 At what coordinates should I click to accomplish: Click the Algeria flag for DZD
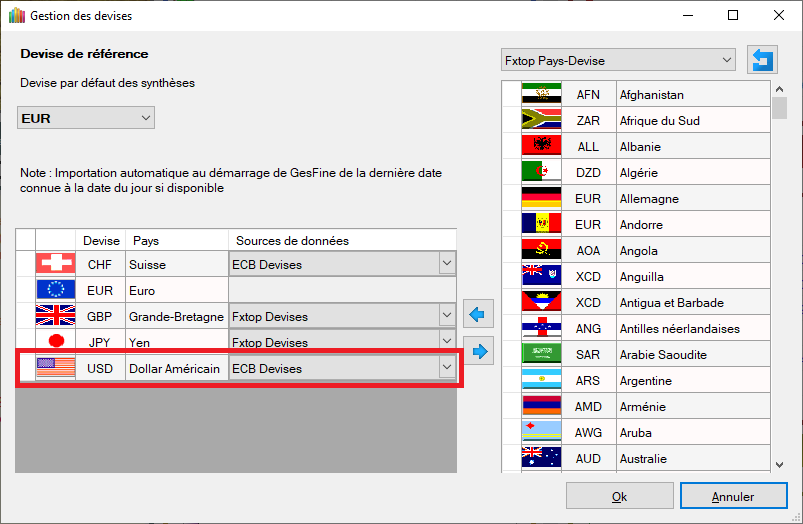pyautogui.click(x=541, y=172)
